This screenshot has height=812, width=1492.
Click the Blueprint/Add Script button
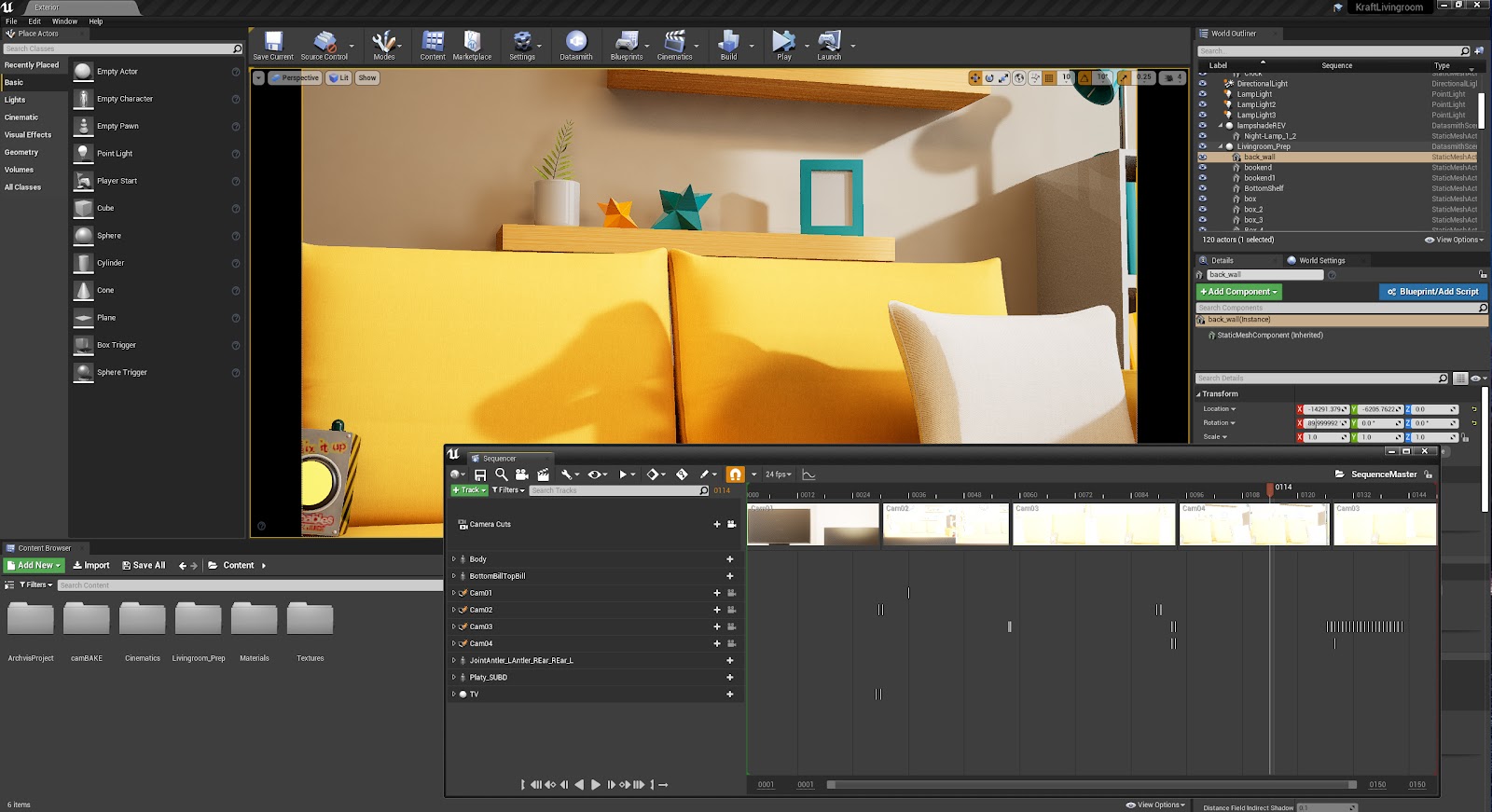tap(1432, 292)
